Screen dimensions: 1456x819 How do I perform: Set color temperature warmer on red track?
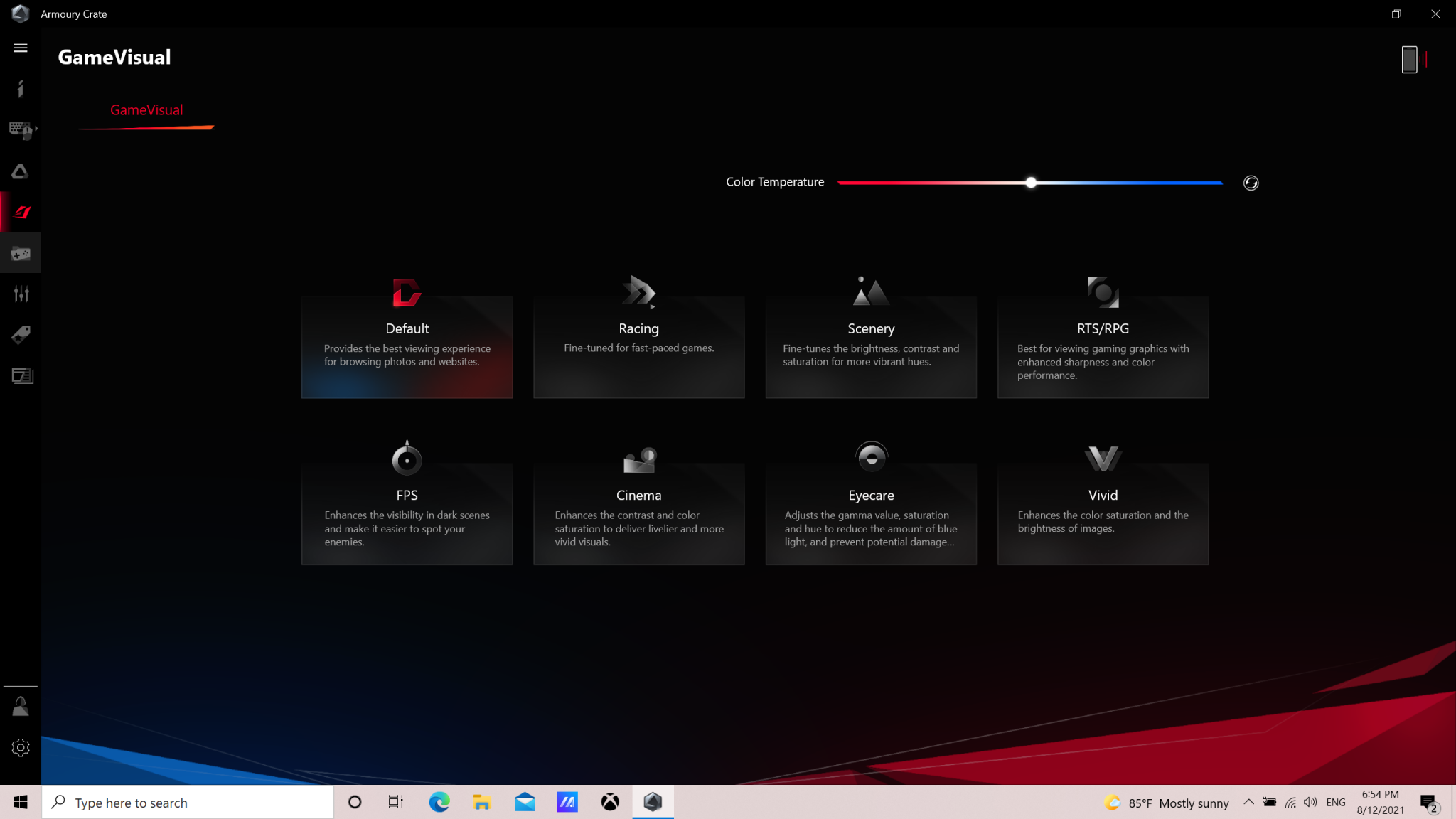click(931, 183)
